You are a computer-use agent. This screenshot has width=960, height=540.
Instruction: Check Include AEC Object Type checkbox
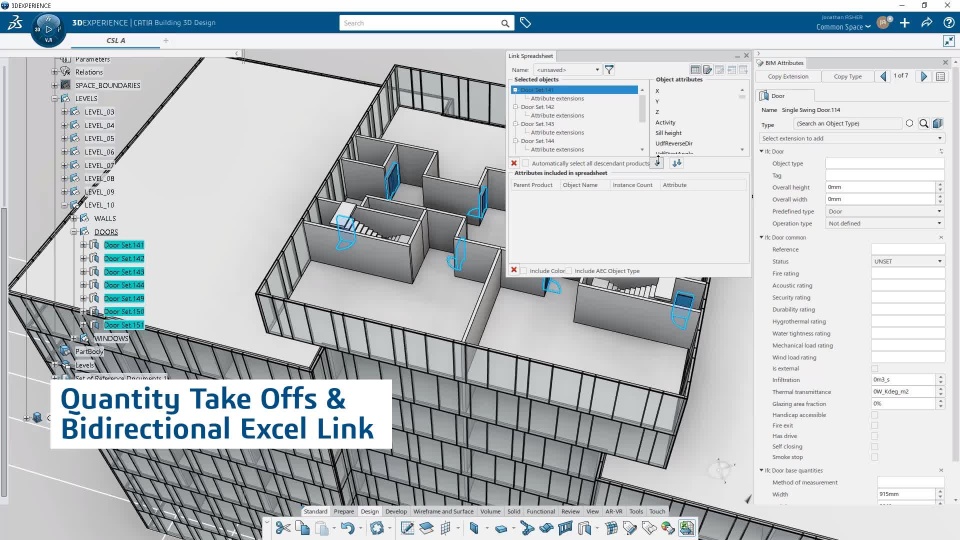[x=568, y=271]
